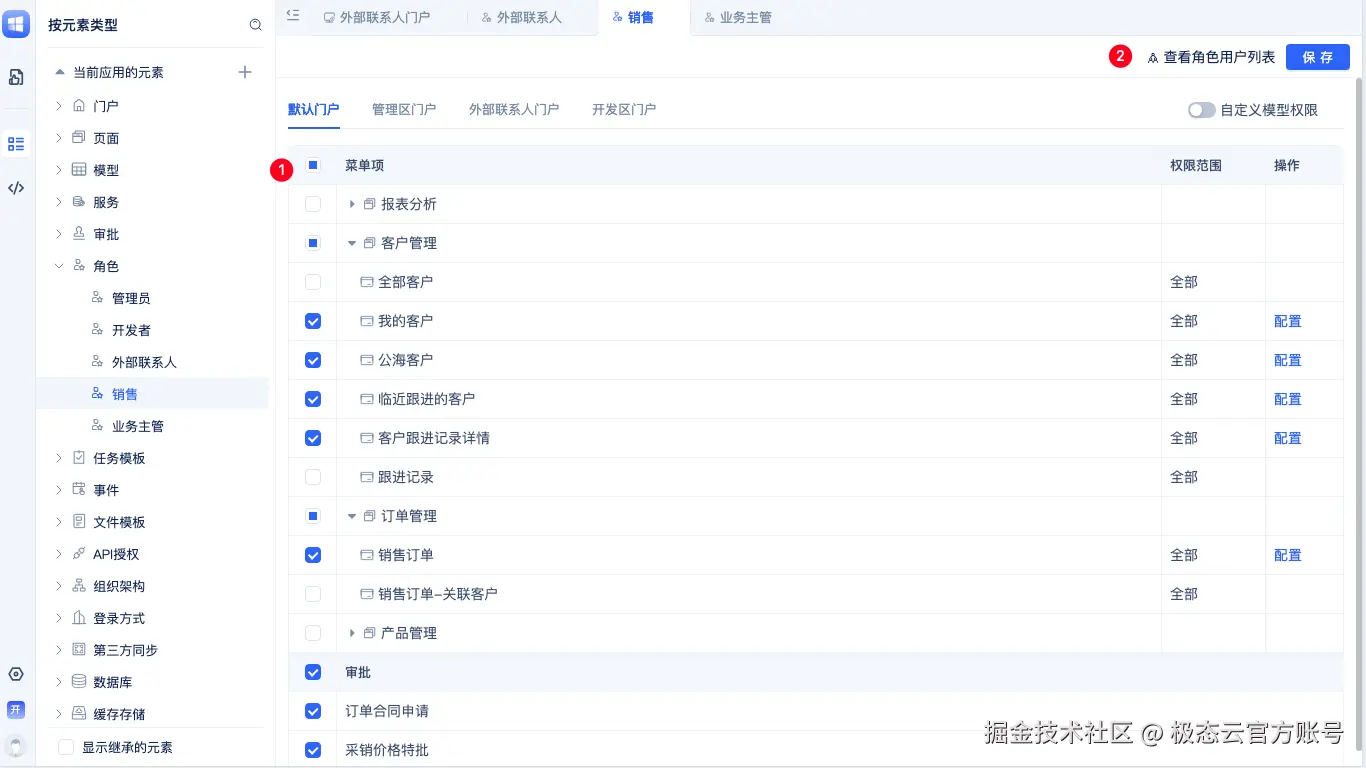Viewport: 1366px width, 768px height.
Task: Switch to the 外部联系人门户 editor tab
Action: point(377,18)
